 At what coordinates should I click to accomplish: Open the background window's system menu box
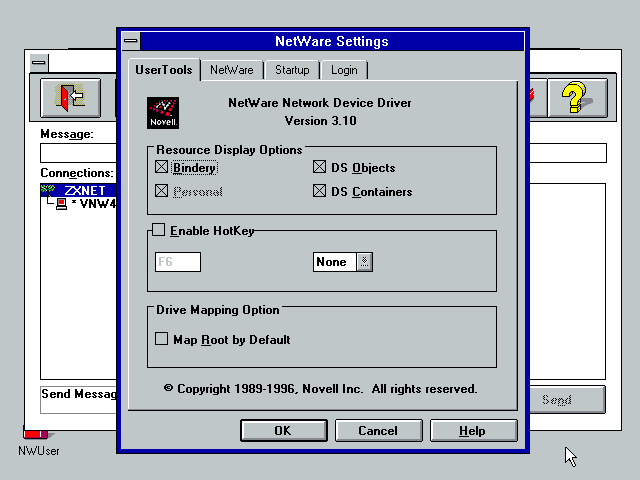coord(39,63)
